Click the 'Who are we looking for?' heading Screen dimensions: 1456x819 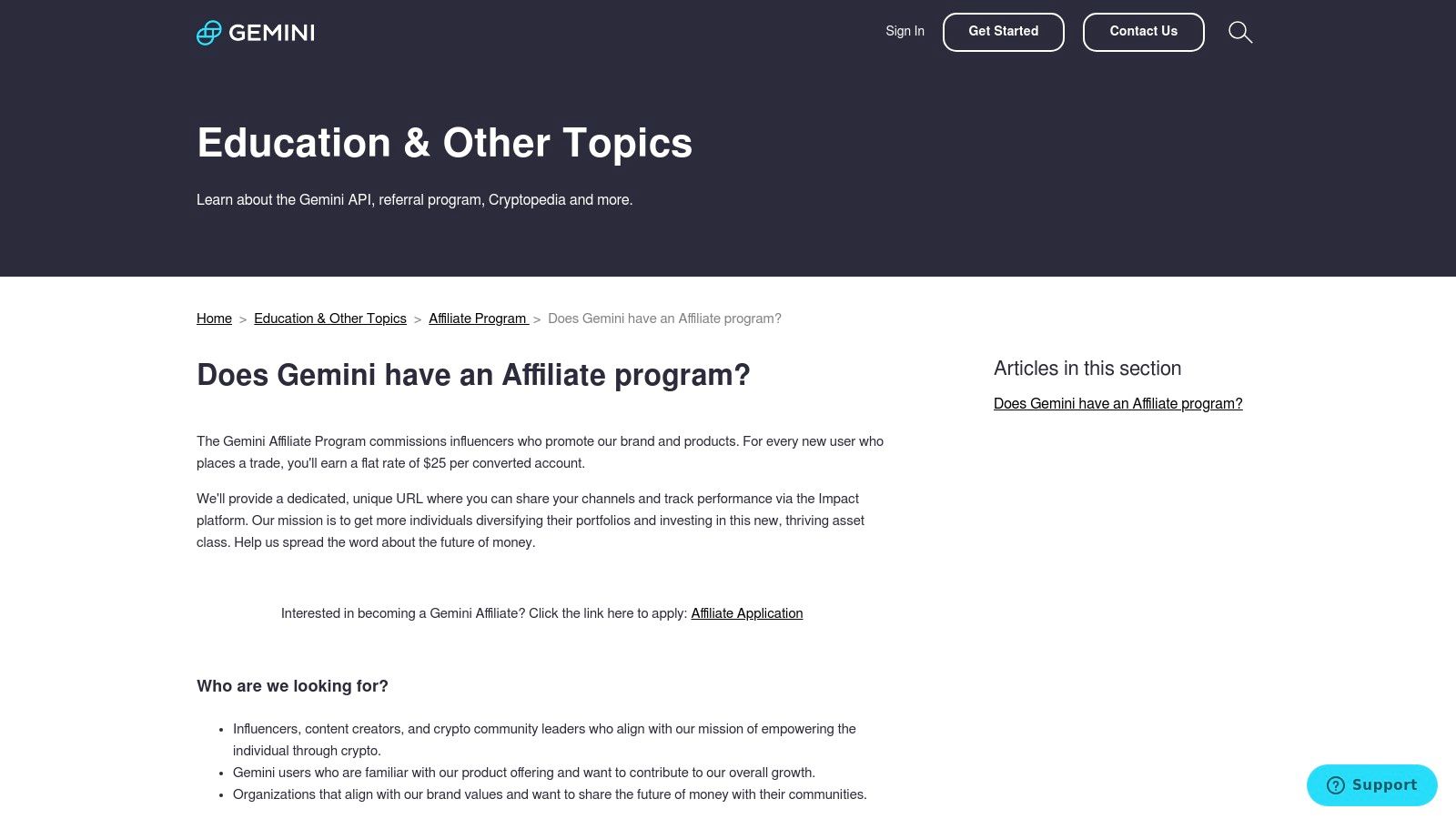[x=292, y=686]
